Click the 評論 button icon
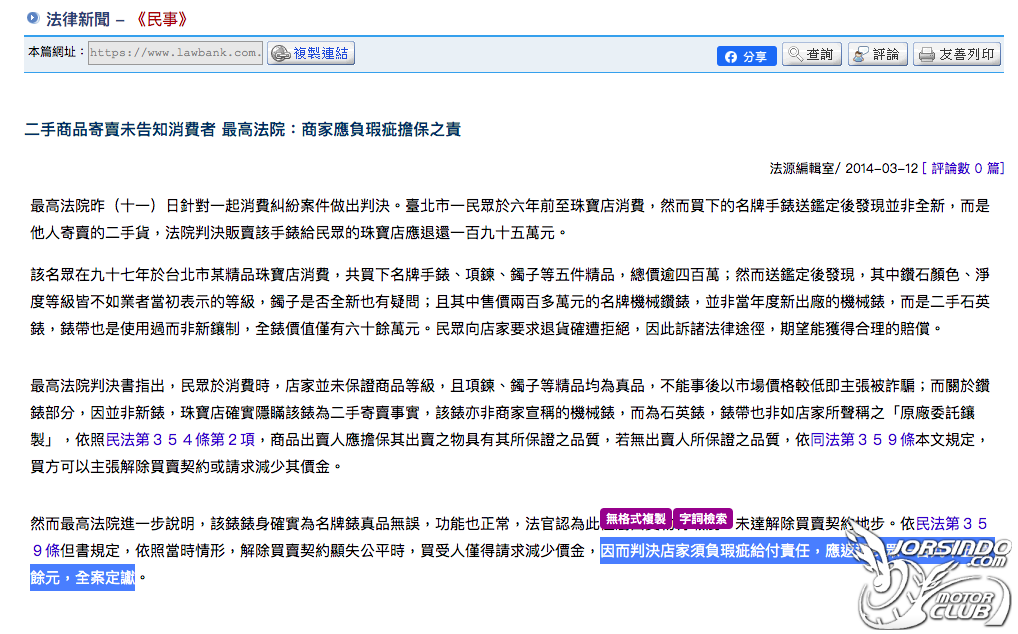Viewport: 1018px width, 634px height. click(861, 55)
